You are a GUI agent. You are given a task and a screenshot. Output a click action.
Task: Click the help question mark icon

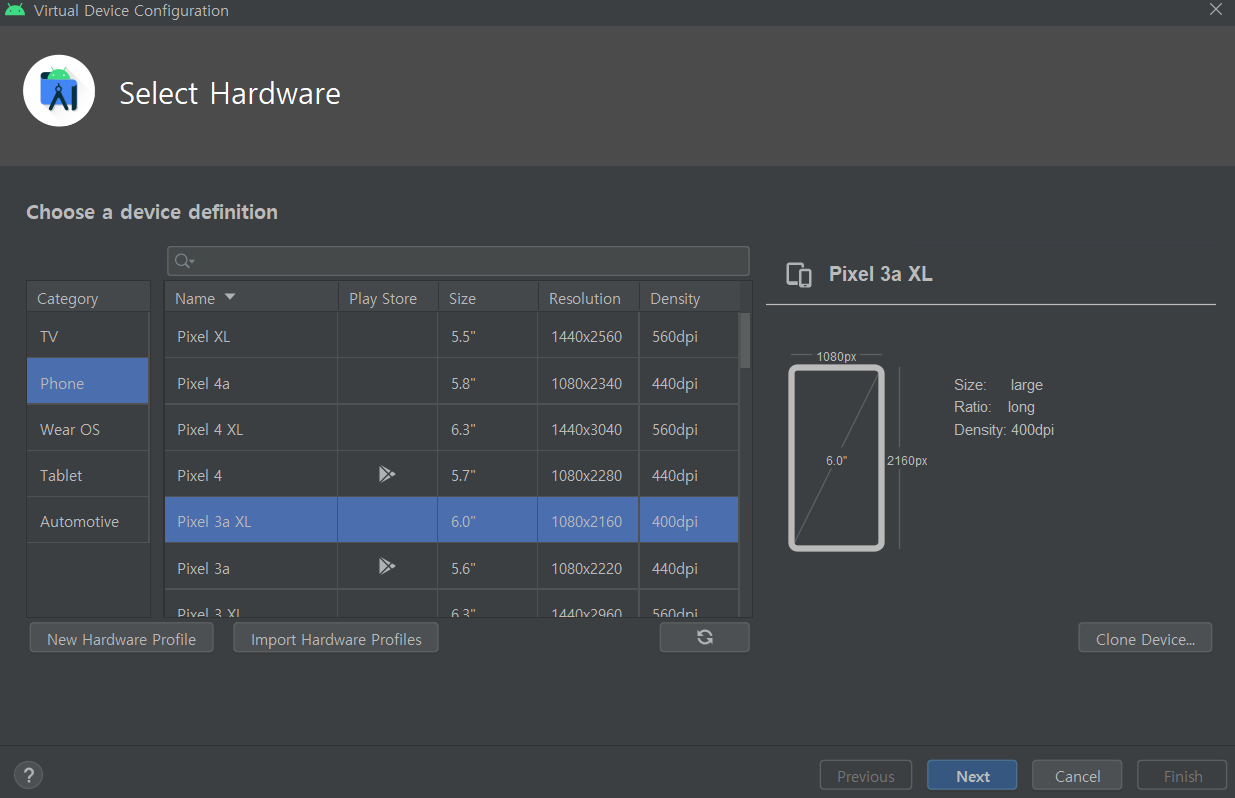[28, 774]
